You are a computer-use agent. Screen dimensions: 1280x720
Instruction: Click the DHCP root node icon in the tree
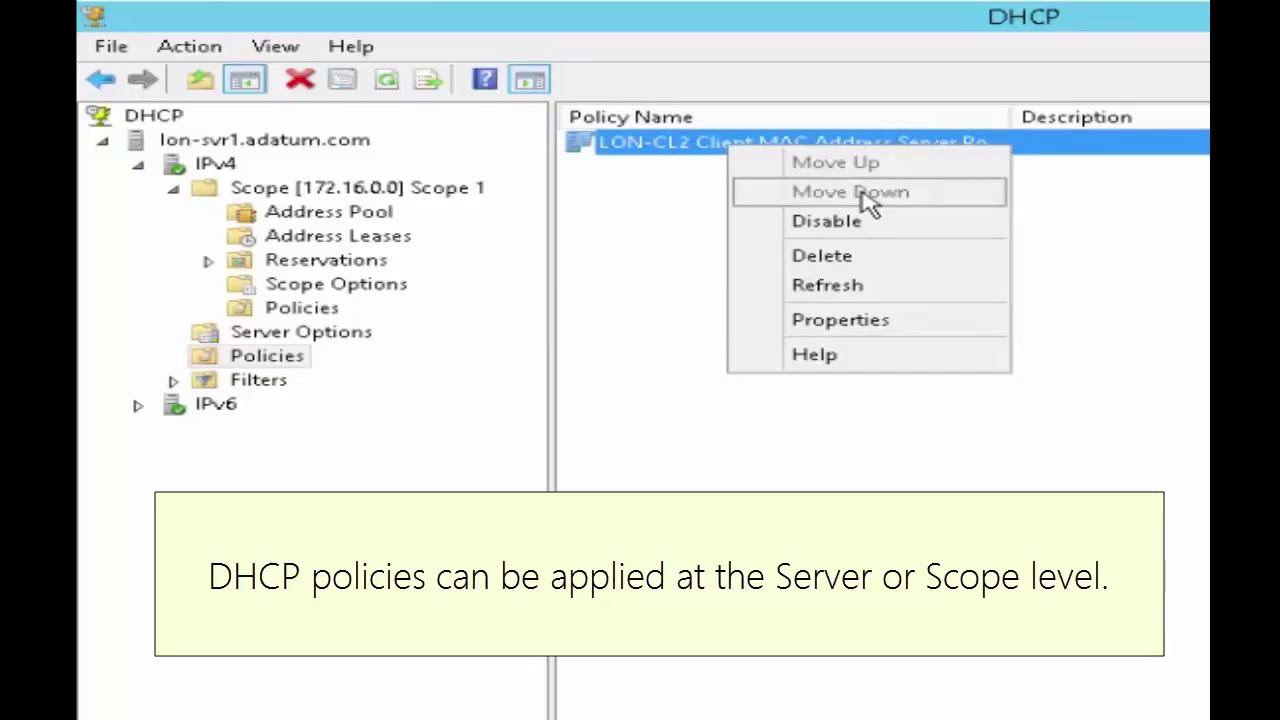[99, 116]
